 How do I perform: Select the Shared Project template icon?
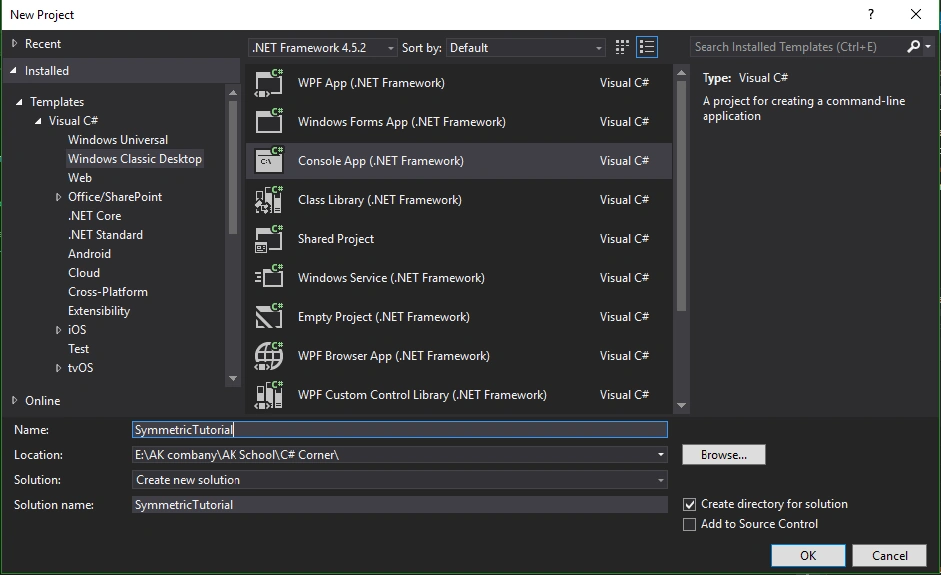268,239
